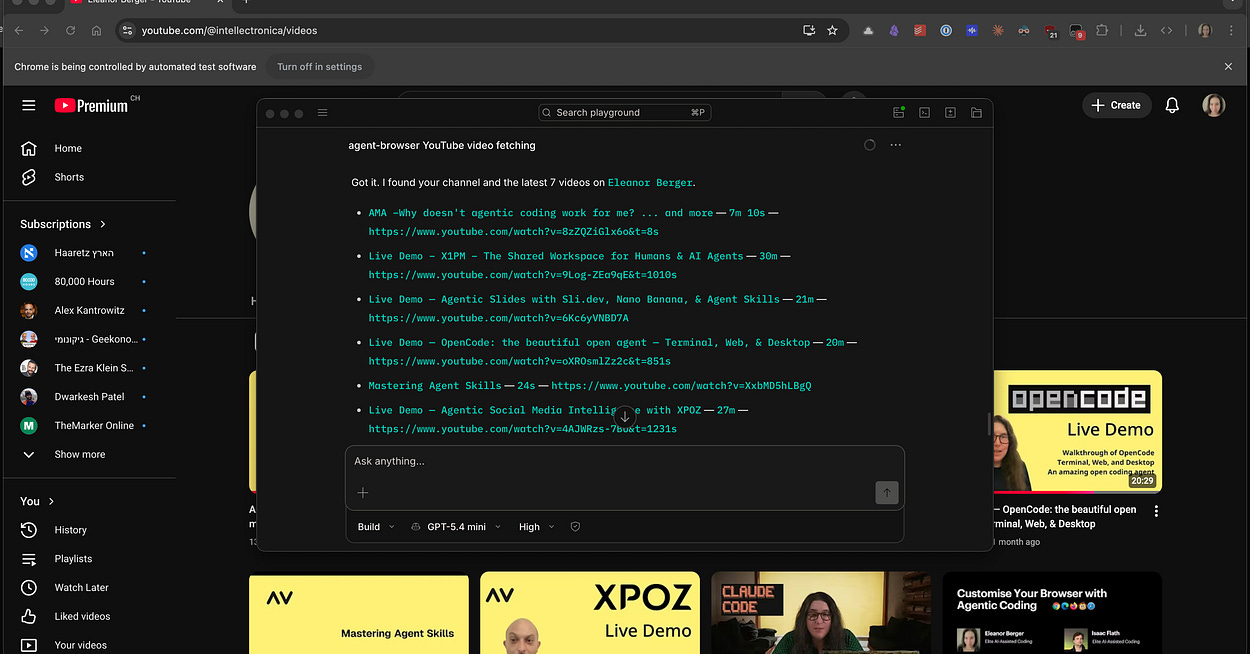The height and width of the screenshot is (654, 1250).
Task: Dismiss the automated test software banner
Action: point(1228,67)
